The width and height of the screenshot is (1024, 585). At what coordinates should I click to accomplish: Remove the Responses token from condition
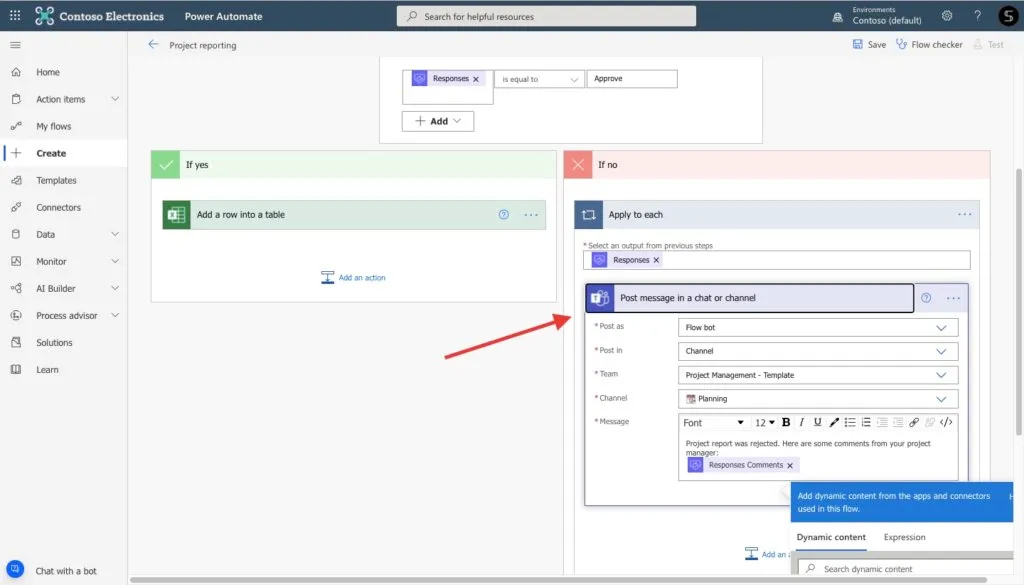pos(475,79)
